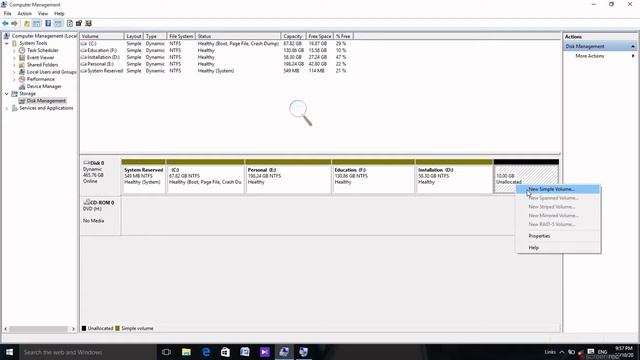Expand the Performance node
The width and height of the screenshot is (640, 360).
[14, 79]
